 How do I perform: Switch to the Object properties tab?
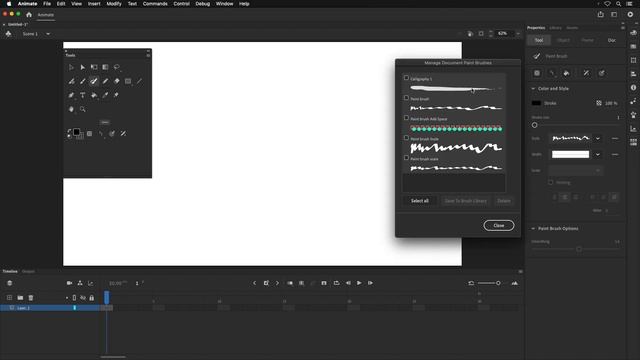click(563, 40)
